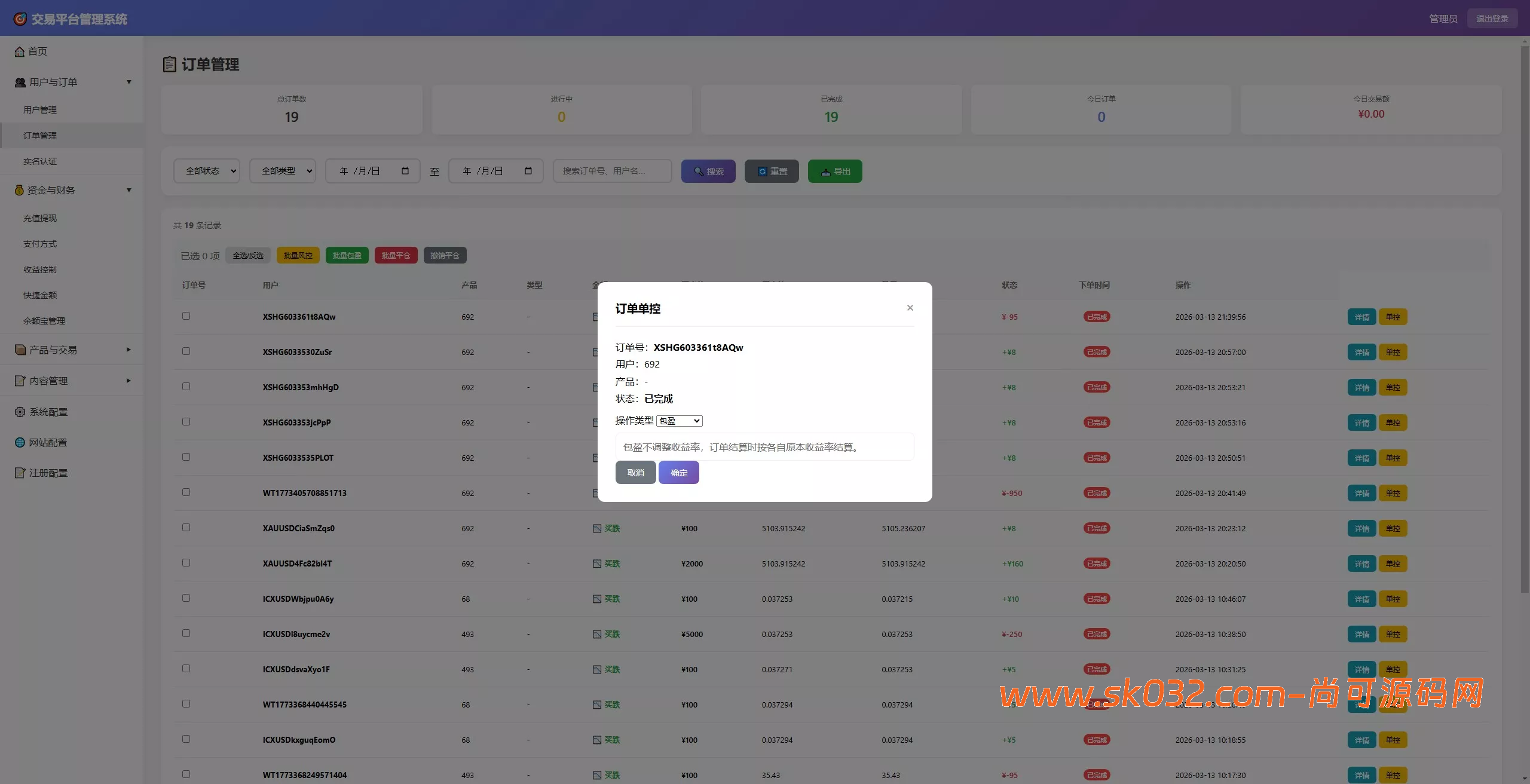Click the coin icon beside 资金与财务
The image size is (1530, 784).
(x=19, y=189)
